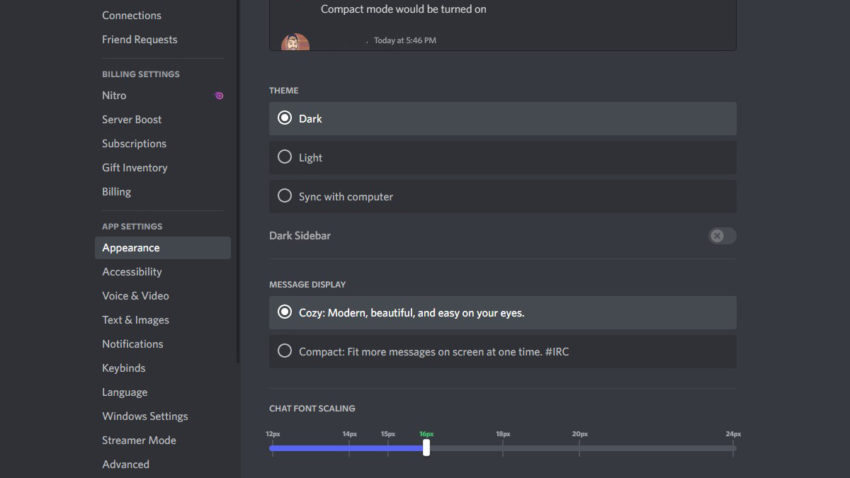
Task: Click the user avatar in message preview
Action: 295,42
